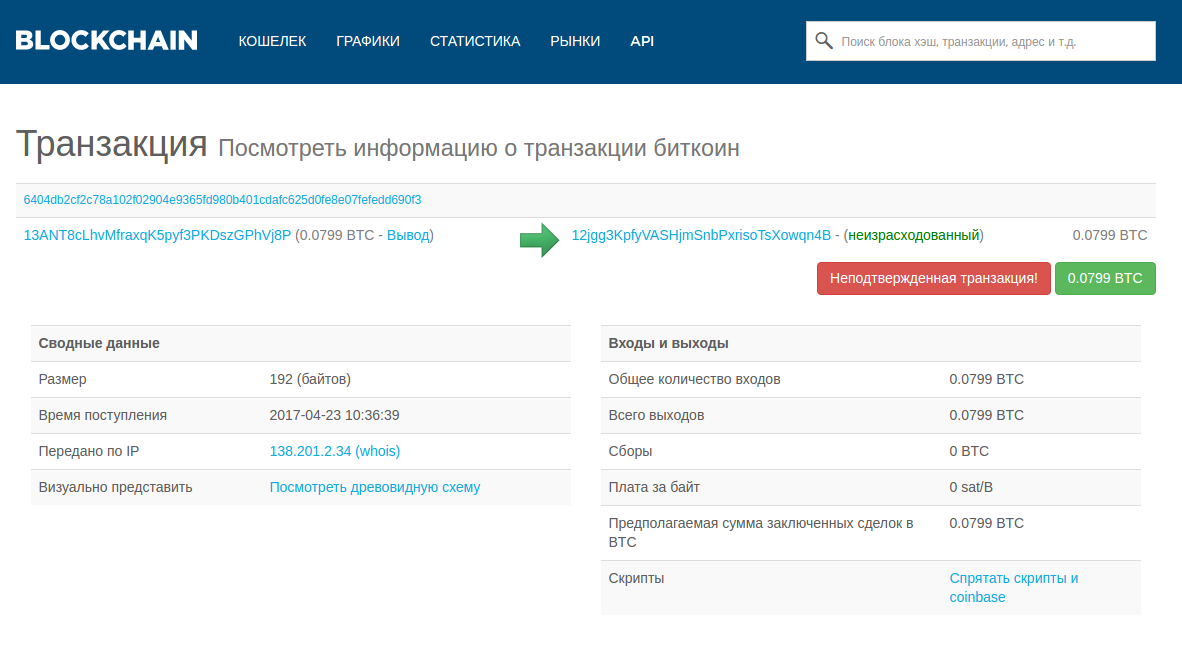The width and height of the screenshot is (1182, 671).
Task: Click the green 0.0799 BTC badge
Action: click(x=1104, y=278)
